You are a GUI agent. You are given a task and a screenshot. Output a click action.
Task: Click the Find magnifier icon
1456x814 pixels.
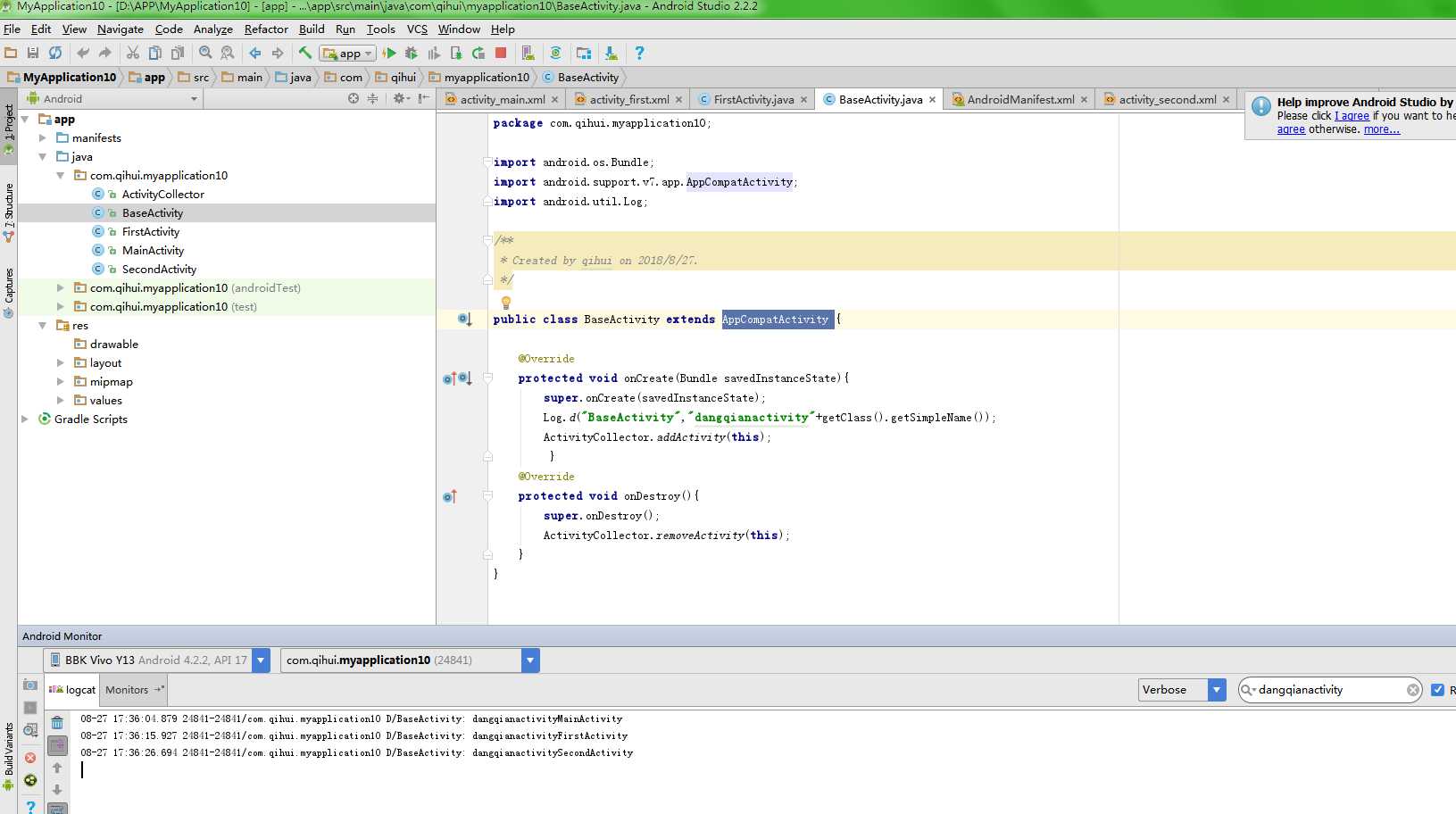click(205, 54)
